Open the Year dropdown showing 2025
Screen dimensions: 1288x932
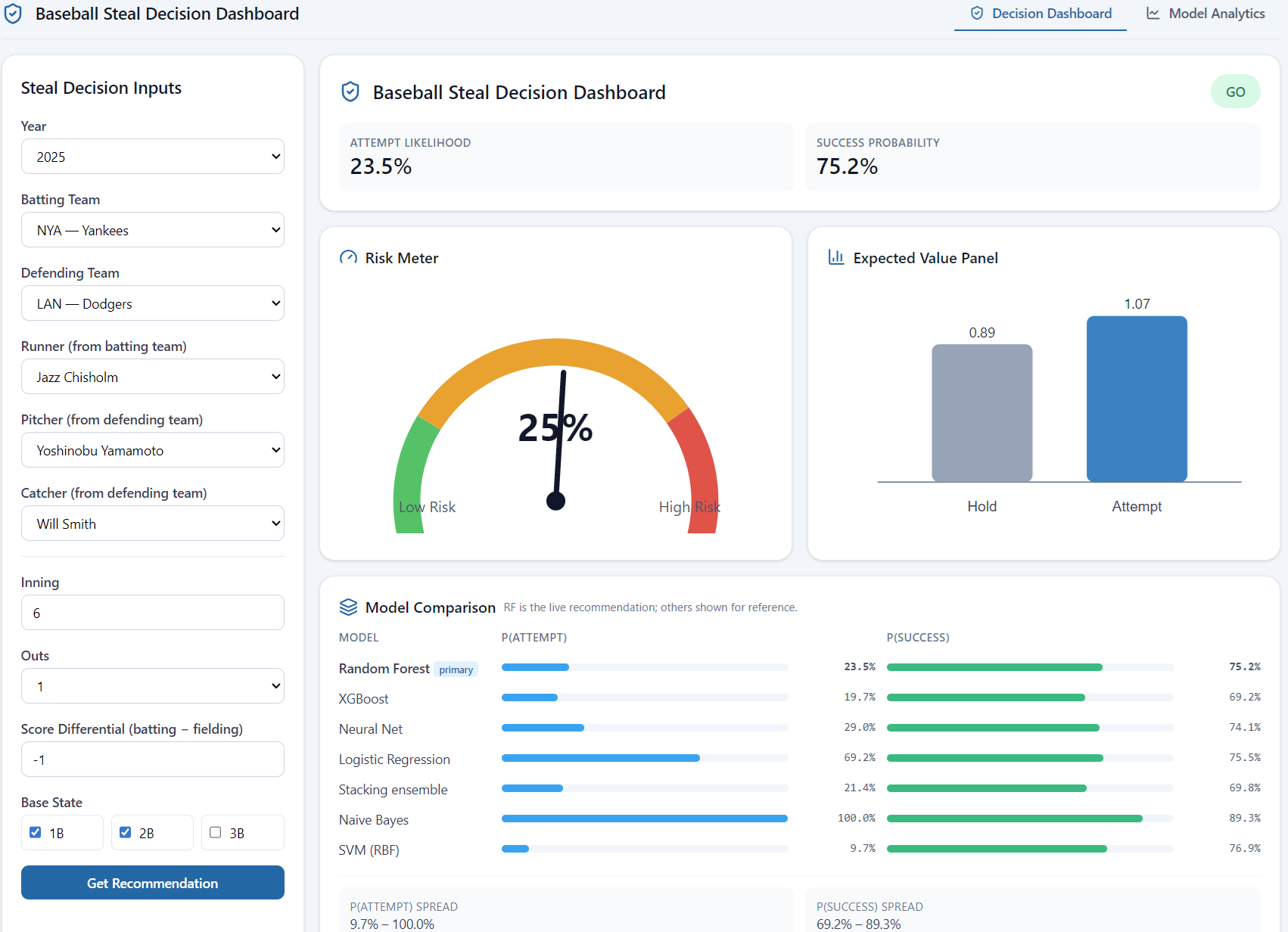tap(153, 157)
